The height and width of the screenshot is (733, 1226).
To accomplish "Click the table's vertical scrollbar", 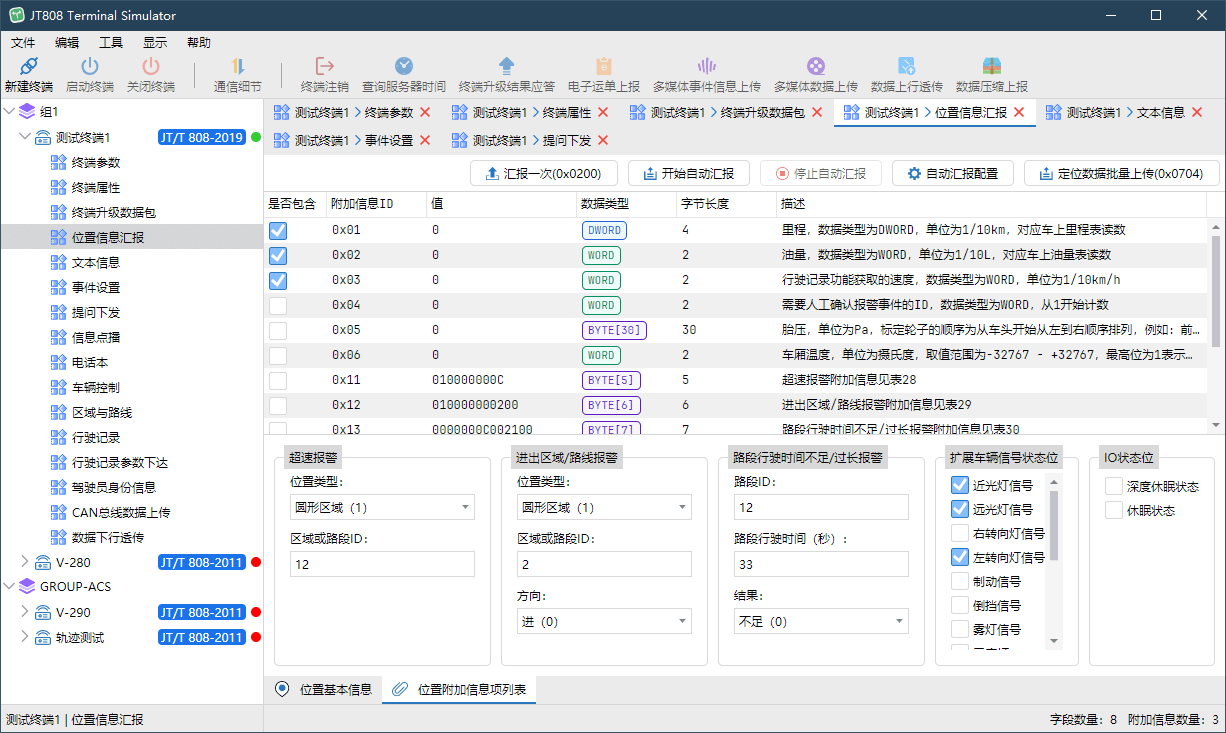I will pyautogui.click(x=1216, y=290).
